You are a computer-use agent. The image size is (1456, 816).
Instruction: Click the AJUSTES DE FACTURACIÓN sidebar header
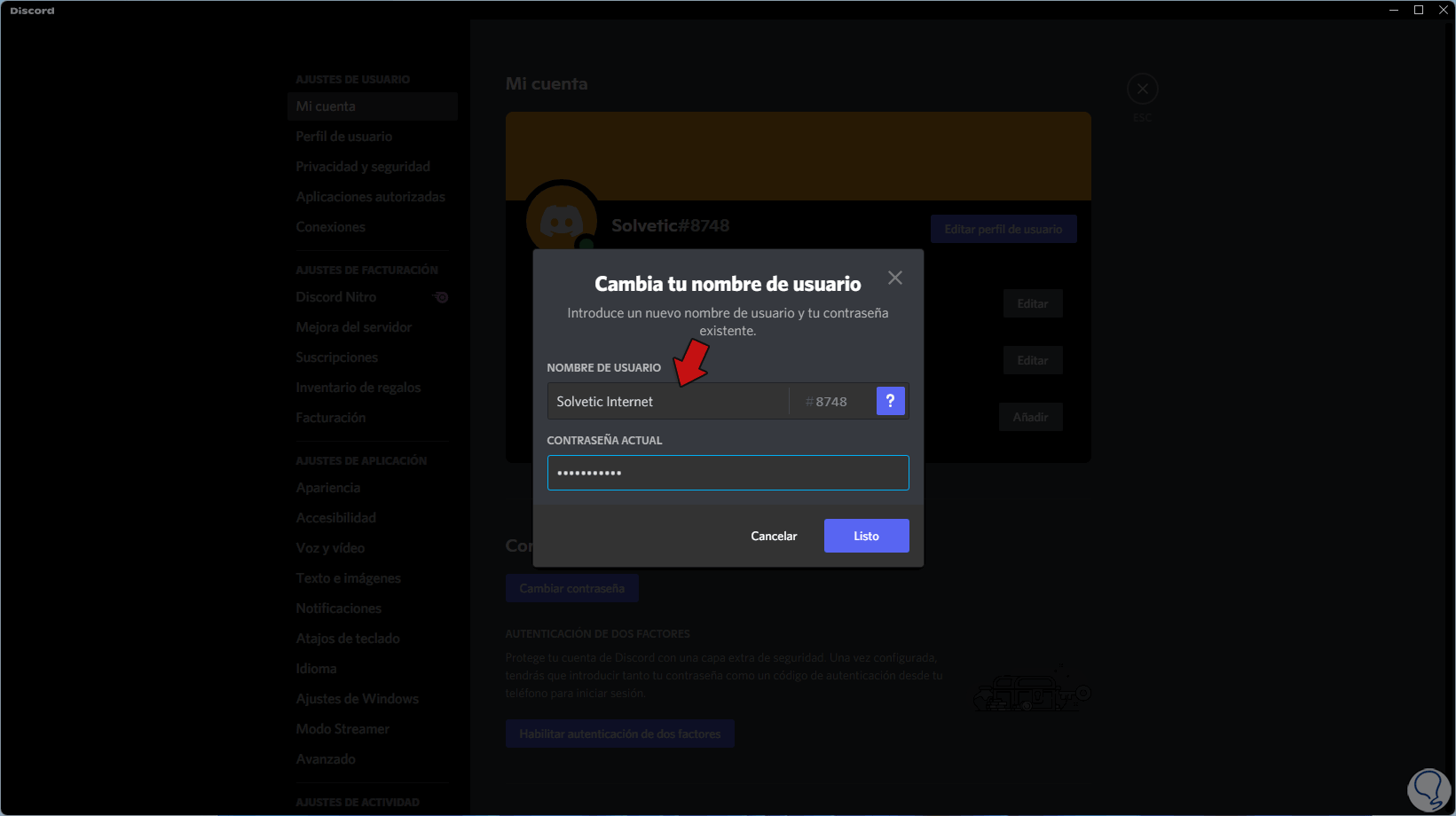click(x=367, y=271)
